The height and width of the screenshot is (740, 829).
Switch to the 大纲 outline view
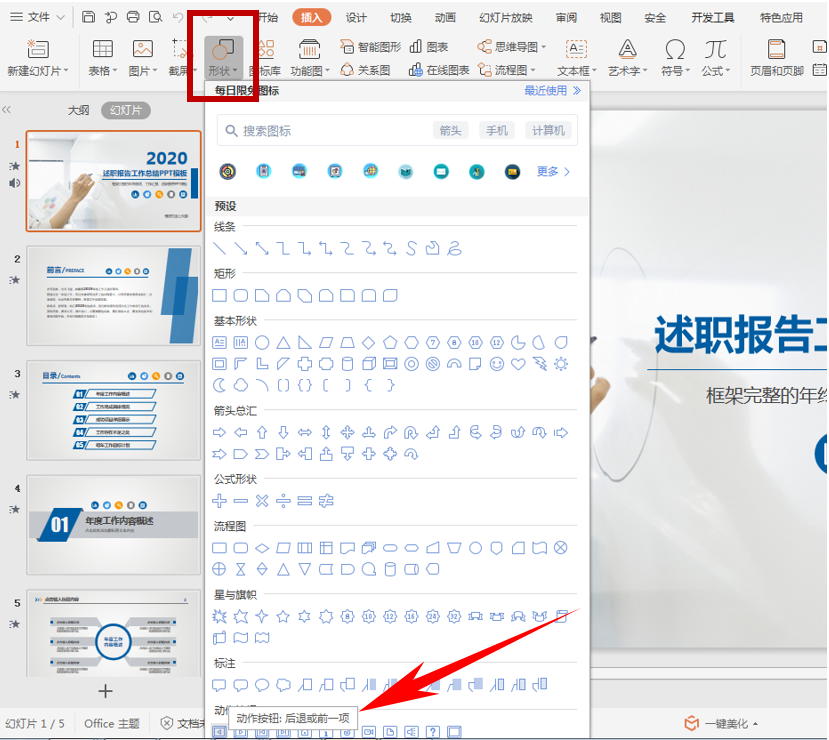coord(78,110)
